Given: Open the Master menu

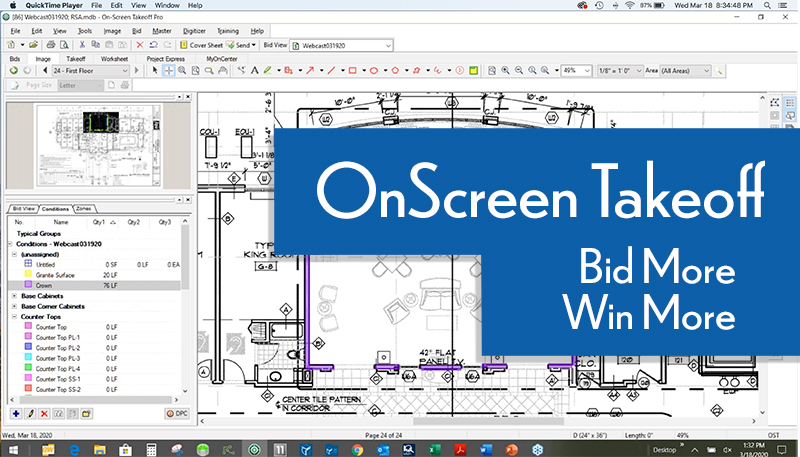Looking at the screenshot, I should (162, 31).
